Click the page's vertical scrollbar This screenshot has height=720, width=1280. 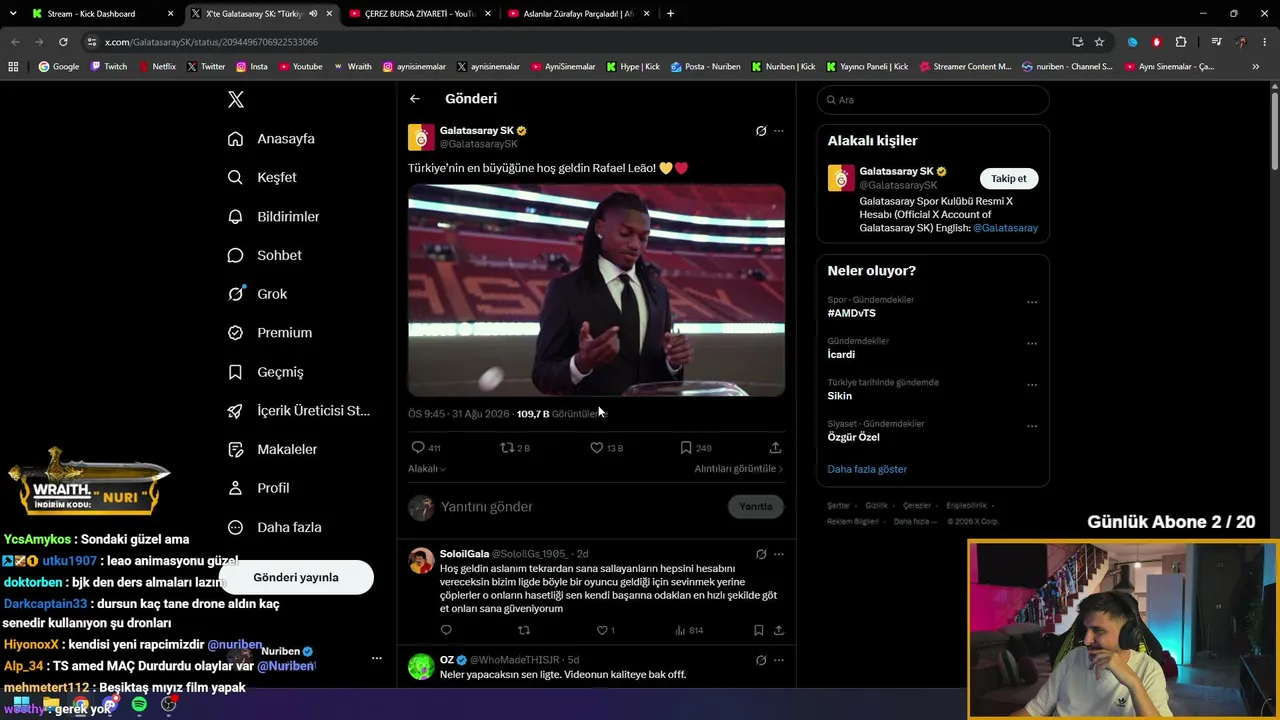(x=1274, y=130)
